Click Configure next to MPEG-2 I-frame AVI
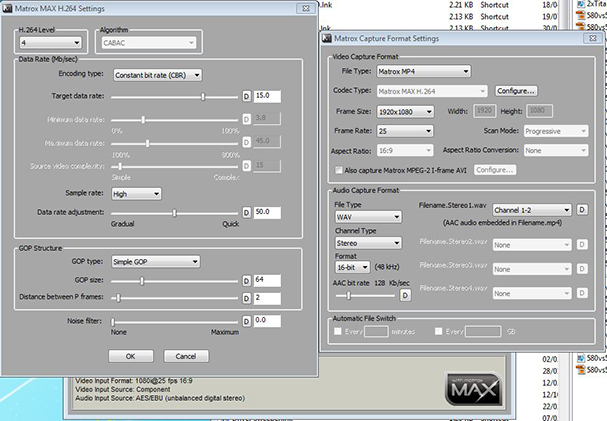The height and width of the screenshot is (421, 607). (x=495, y=170)
